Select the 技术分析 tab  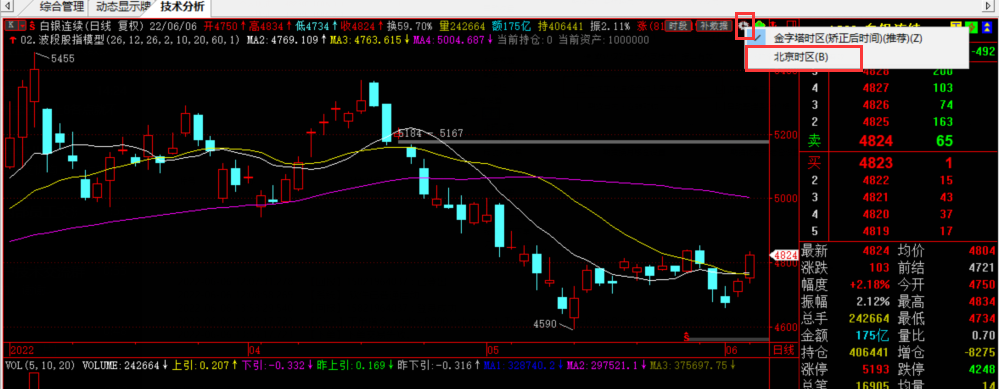tap(183, 8)
